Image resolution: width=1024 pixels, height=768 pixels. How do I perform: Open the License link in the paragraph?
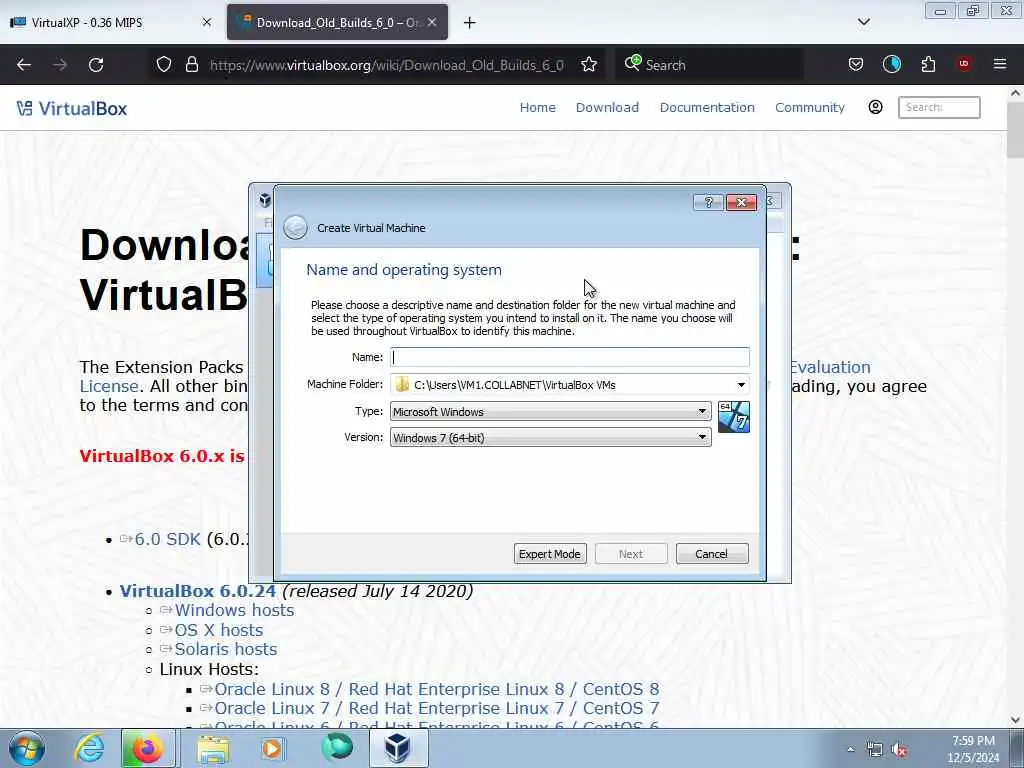point(109,386)
